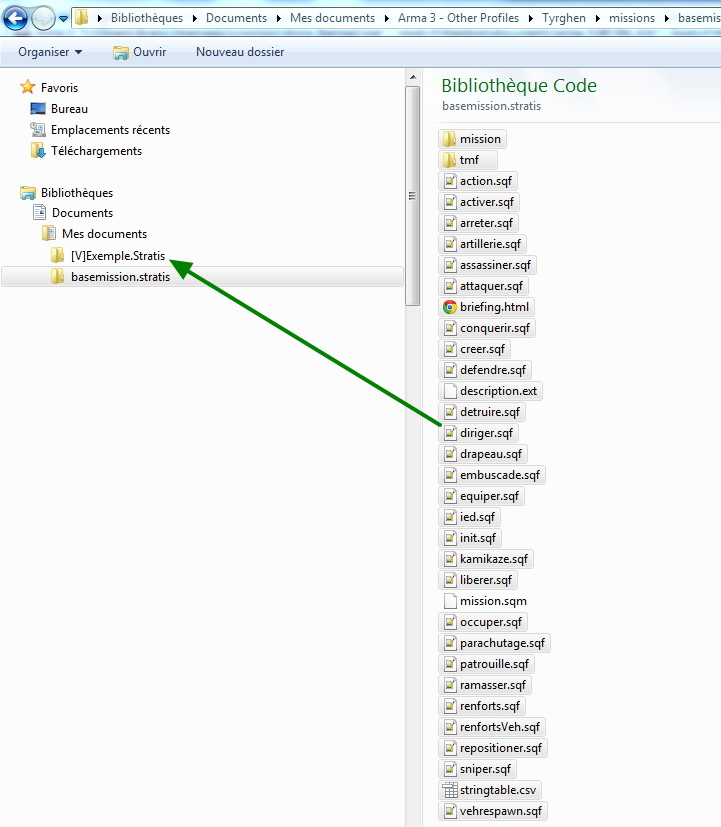This screenshot has height=827, width=721.
Task: Click the mission folder icon
Action: (x=448, y=139)
